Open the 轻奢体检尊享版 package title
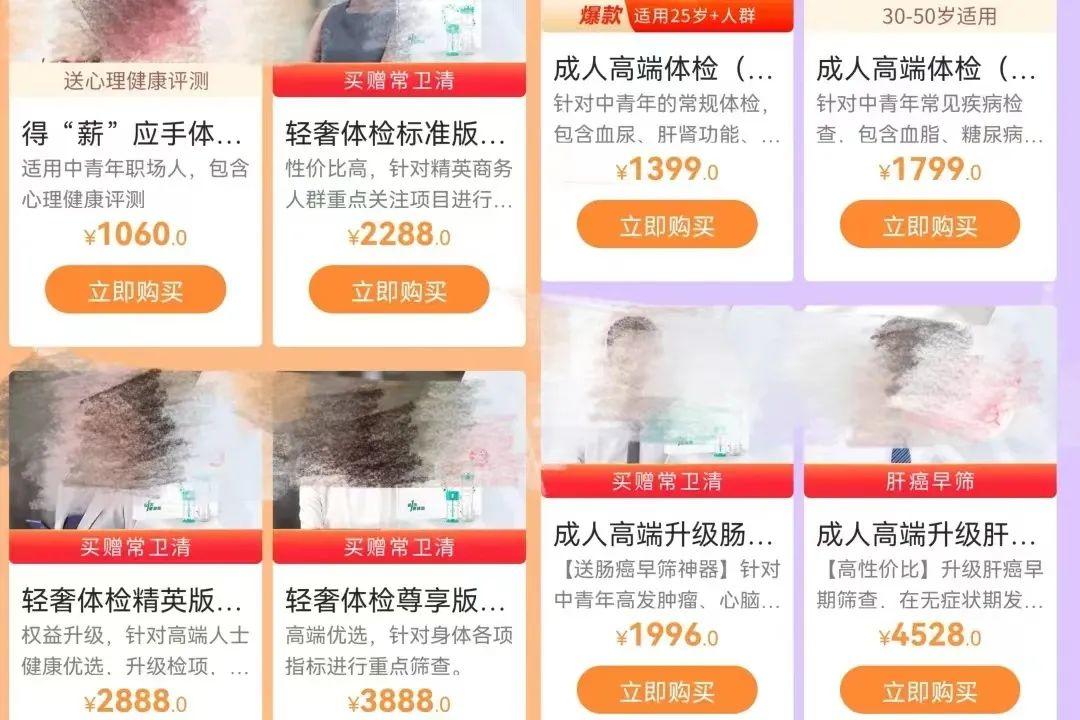The height and width of the screenshot is (720, 1080). tap(395, 600)
